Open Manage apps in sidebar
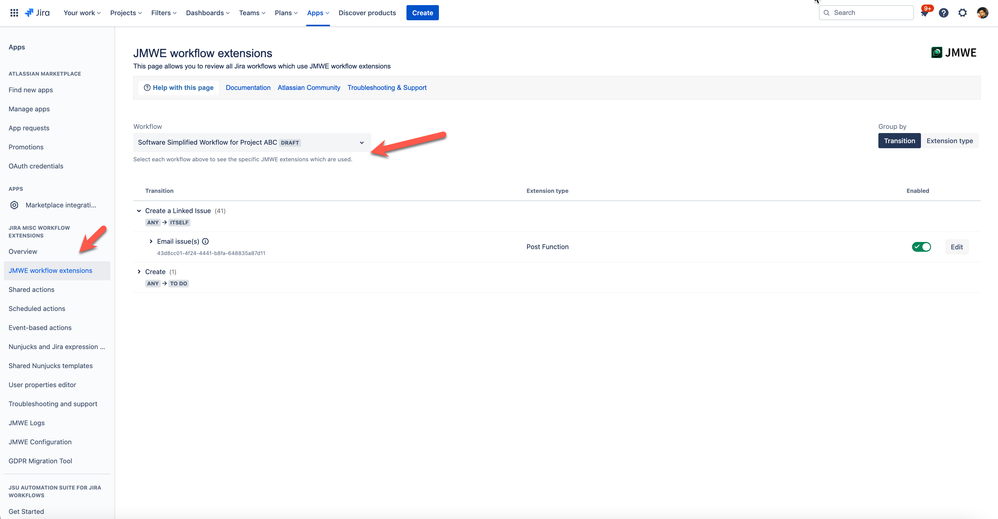The width and height of the screenshot is (998, 519). pos(29,109)
